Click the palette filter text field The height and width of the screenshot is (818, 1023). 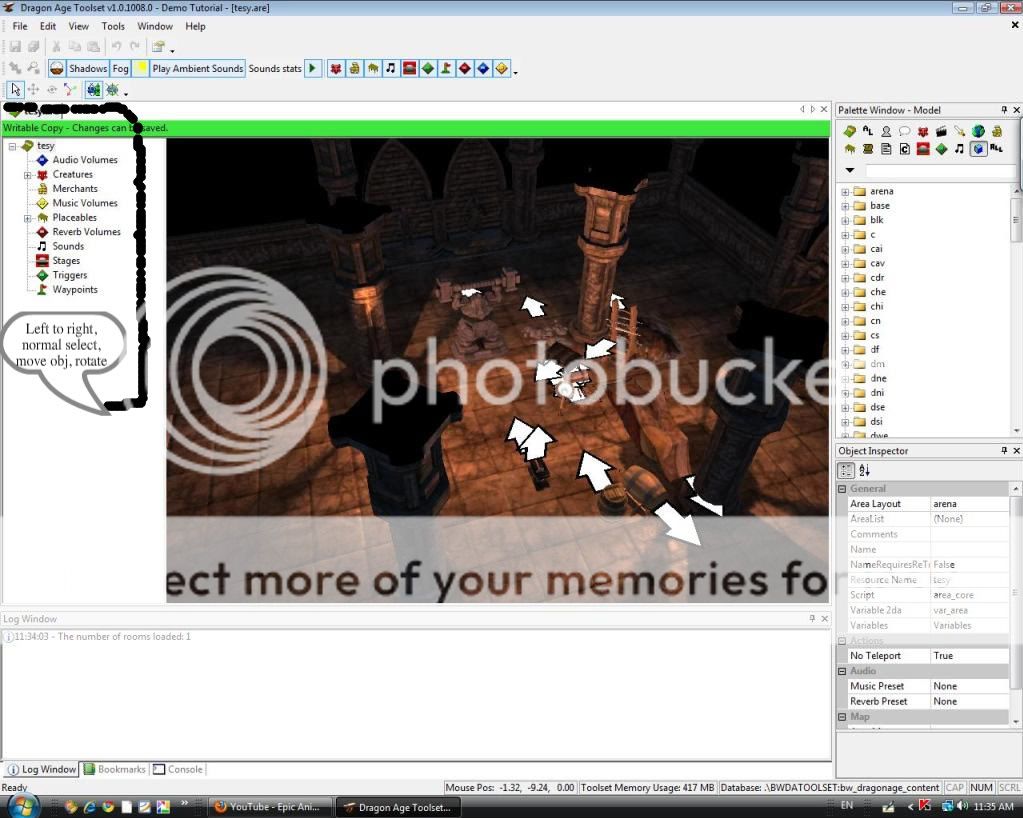pos(938,171)
